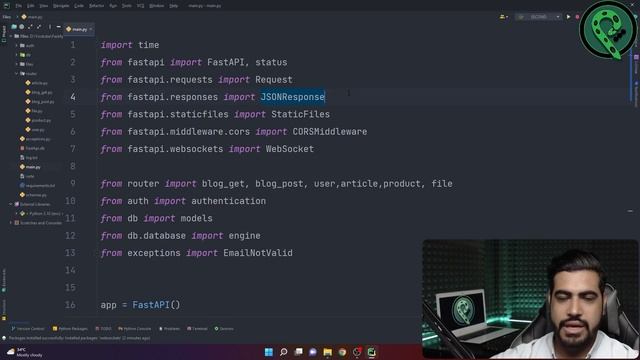Open user.py in the project tree

point(35,130)
